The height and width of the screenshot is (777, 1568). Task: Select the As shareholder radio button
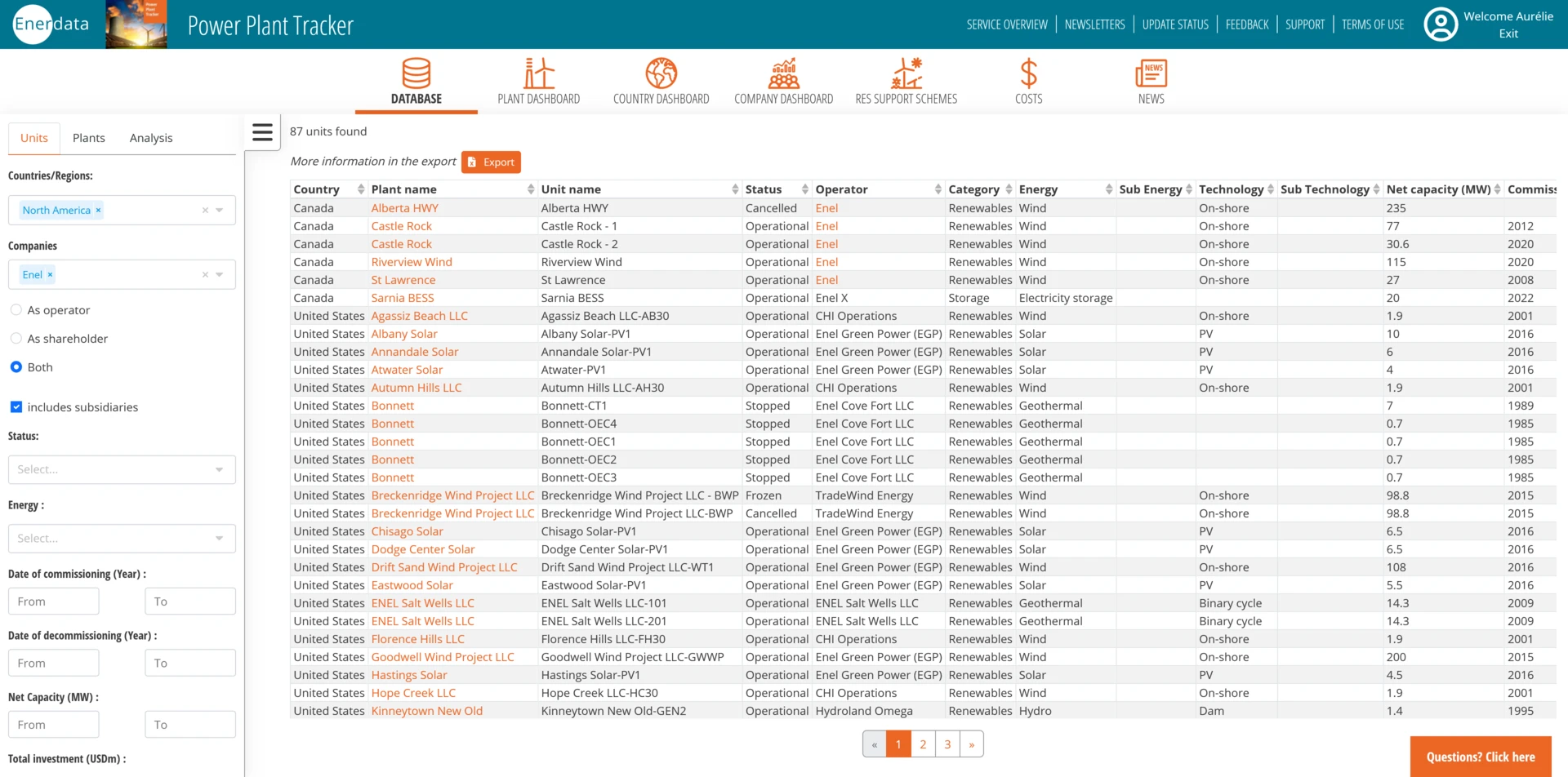click(x=16, y=338)
